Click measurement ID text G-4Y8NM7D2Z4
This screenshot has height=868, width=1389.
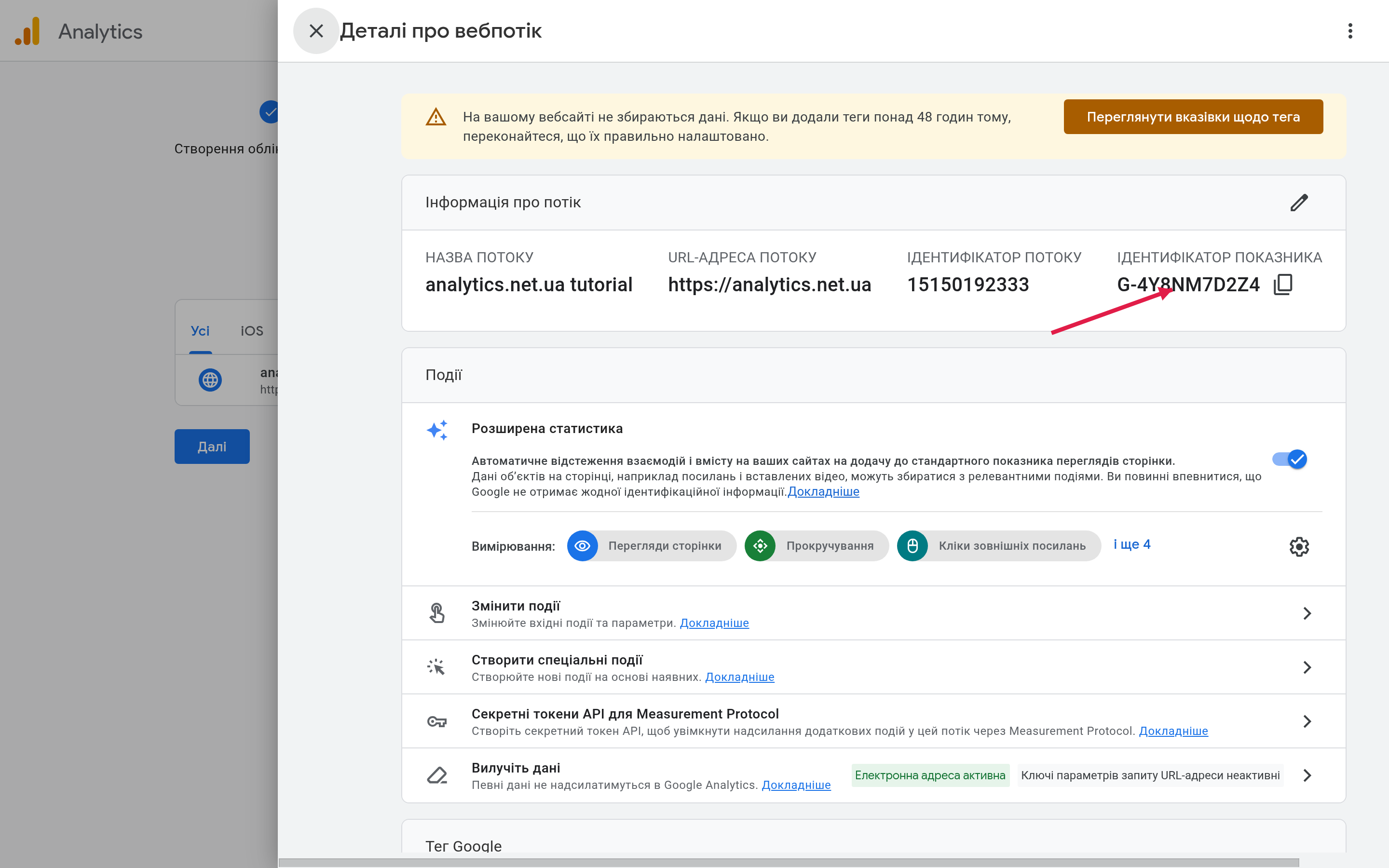coord(1188,285)
